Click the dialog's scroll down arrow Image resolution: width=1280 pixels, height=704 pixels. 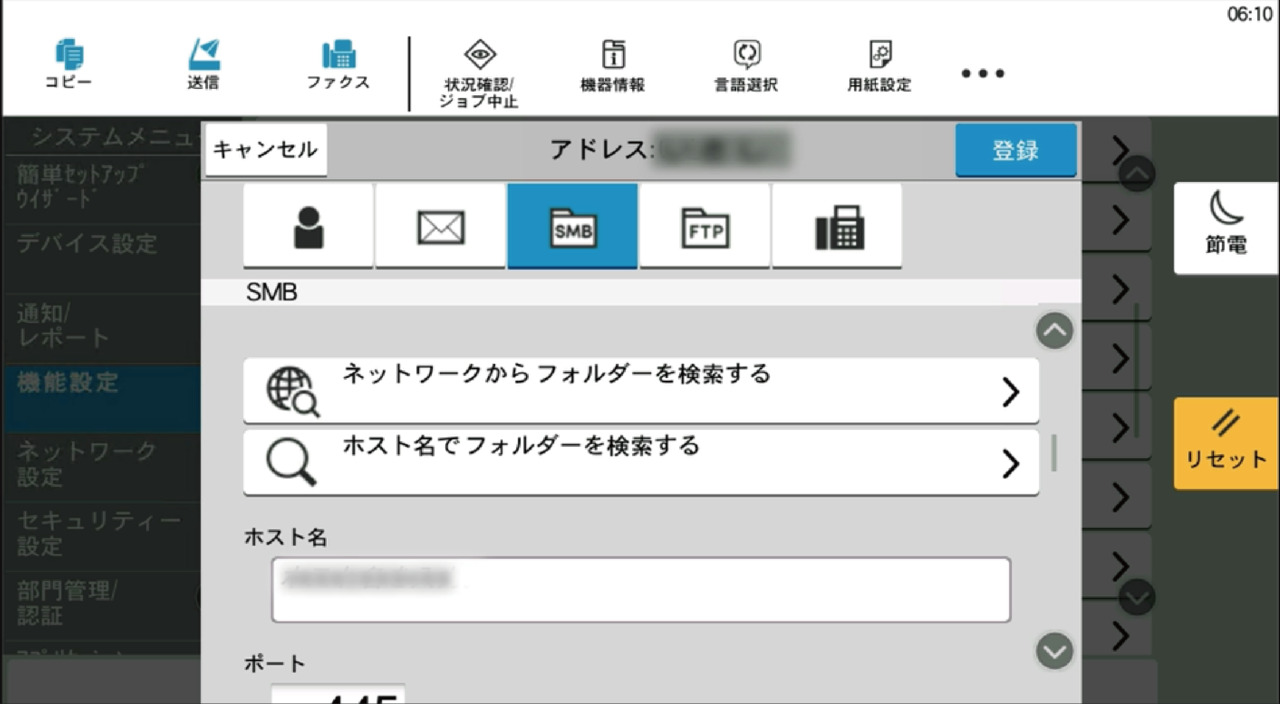click(1055, 651)
